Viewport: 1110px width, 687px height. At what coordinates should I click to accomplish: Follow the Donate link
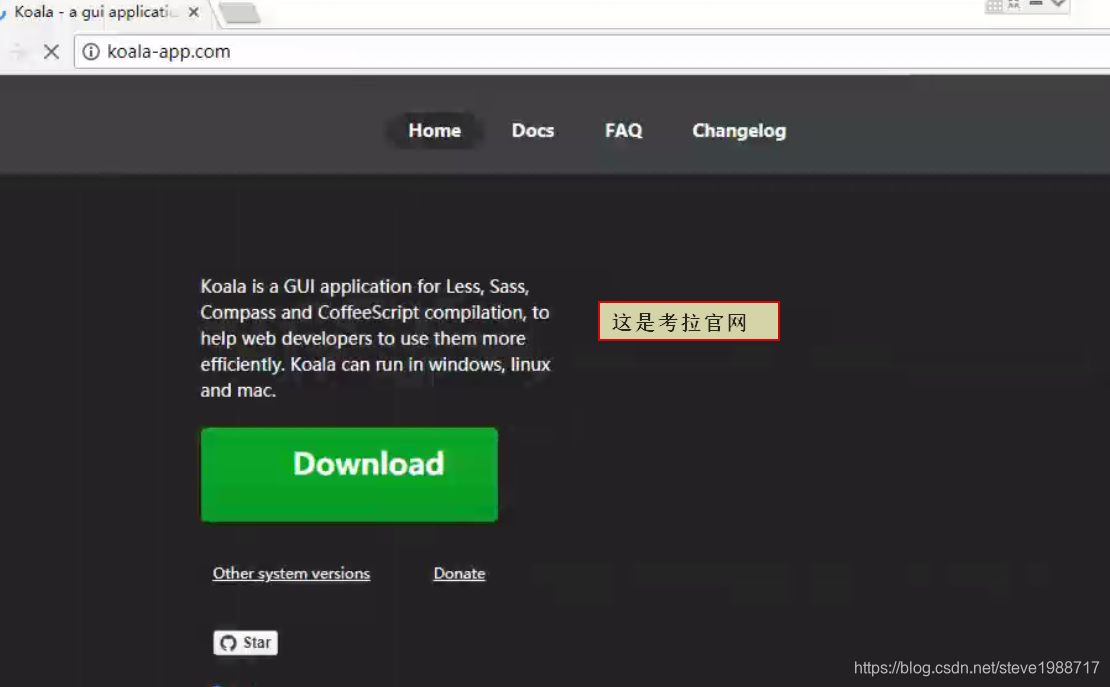(459, 574)
